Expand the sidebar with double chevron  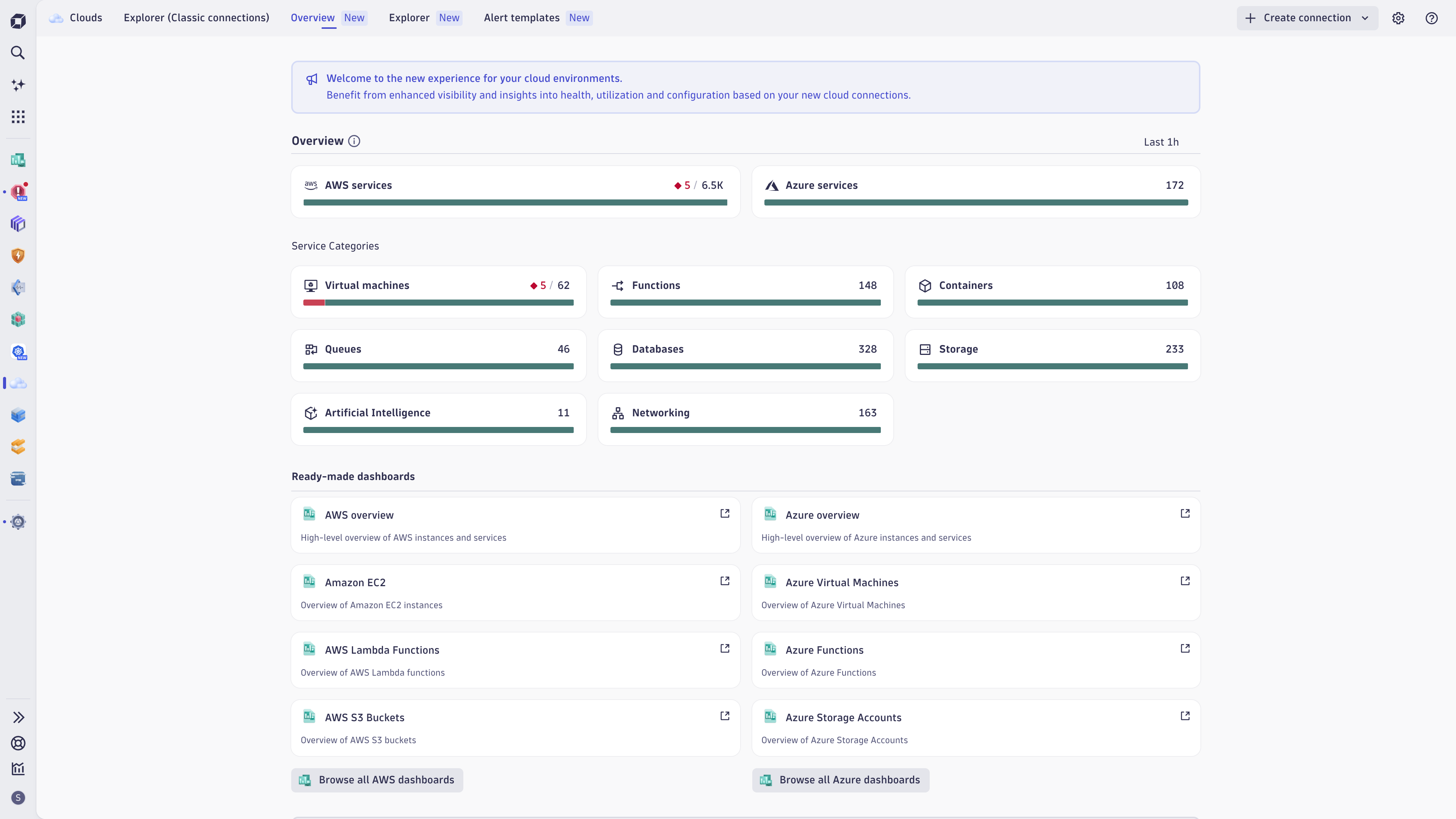point(18,717)
